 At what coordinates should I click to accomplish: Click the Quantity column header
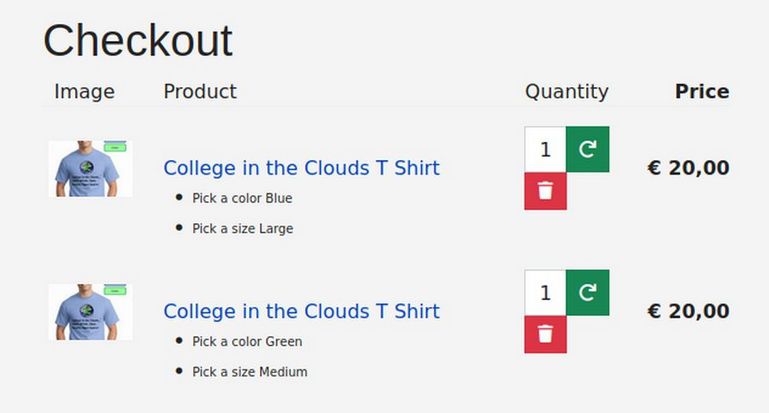coord(566,92)
